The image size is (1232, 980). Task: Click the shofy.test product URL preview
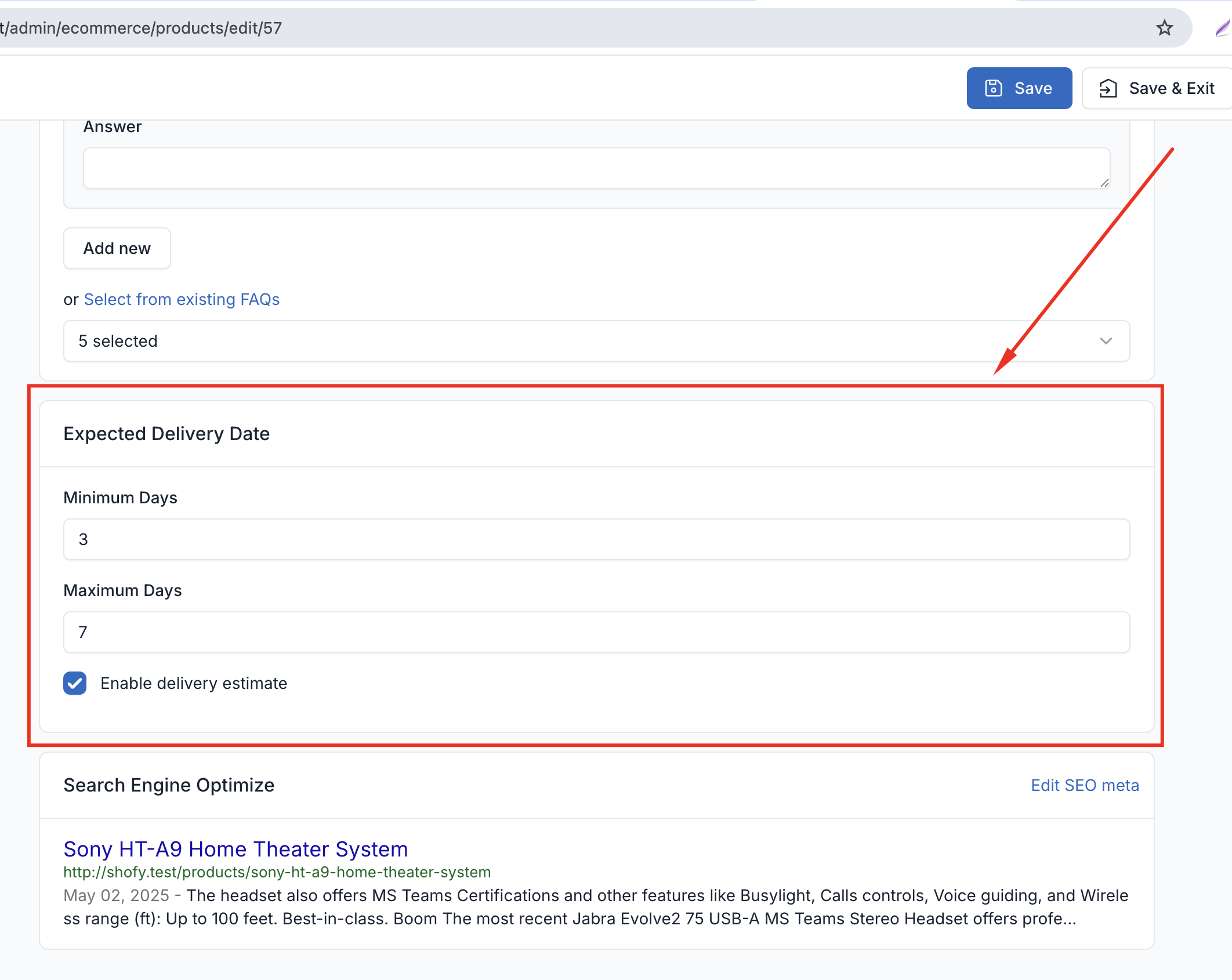277,872
